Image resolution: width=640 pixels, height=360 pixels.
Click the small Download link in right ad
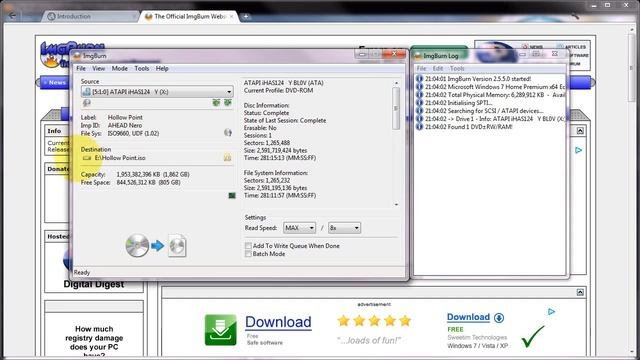(x=468, y=317)
